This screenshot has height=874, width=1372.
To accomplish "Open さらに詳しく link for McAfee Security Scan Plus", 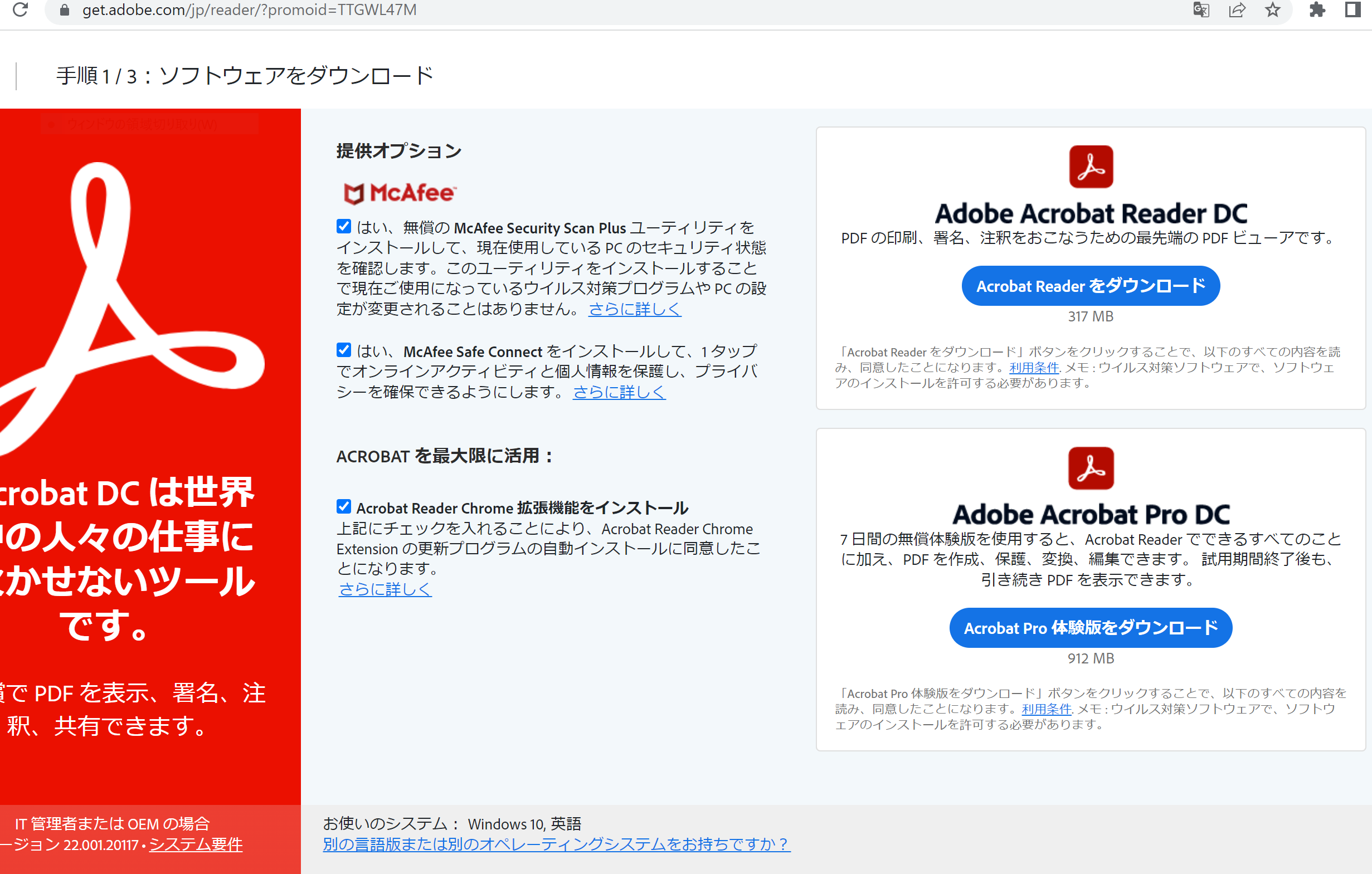I will coord(635,309).
